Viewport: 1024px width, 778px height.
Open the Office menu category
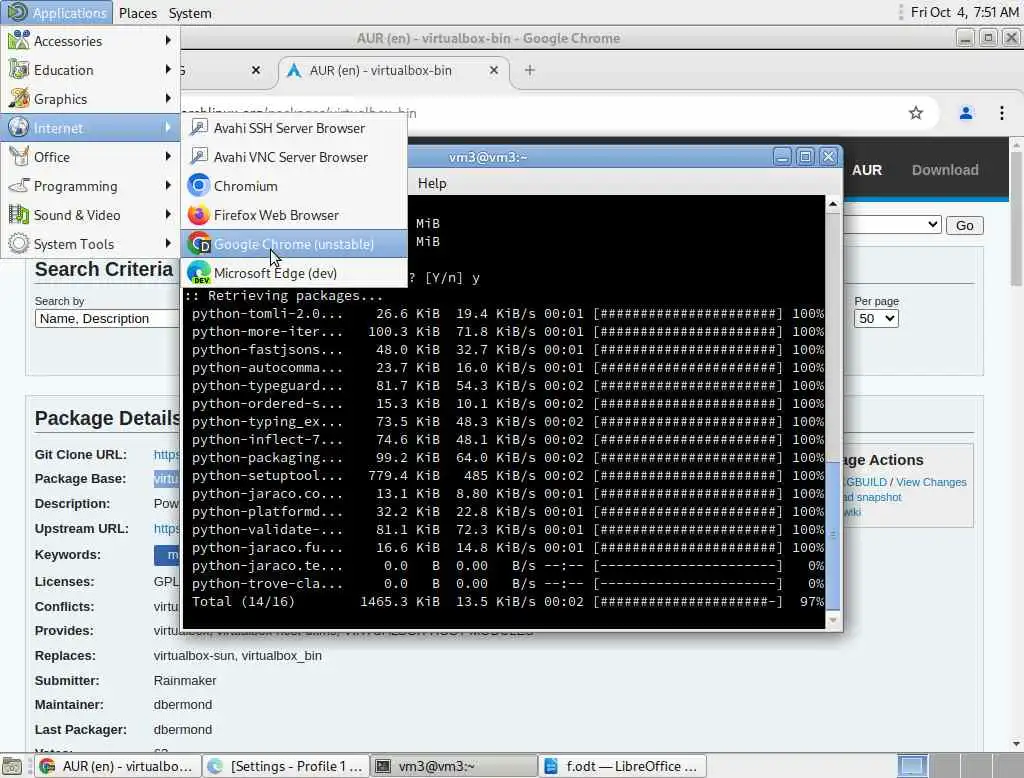coord(90,157)
